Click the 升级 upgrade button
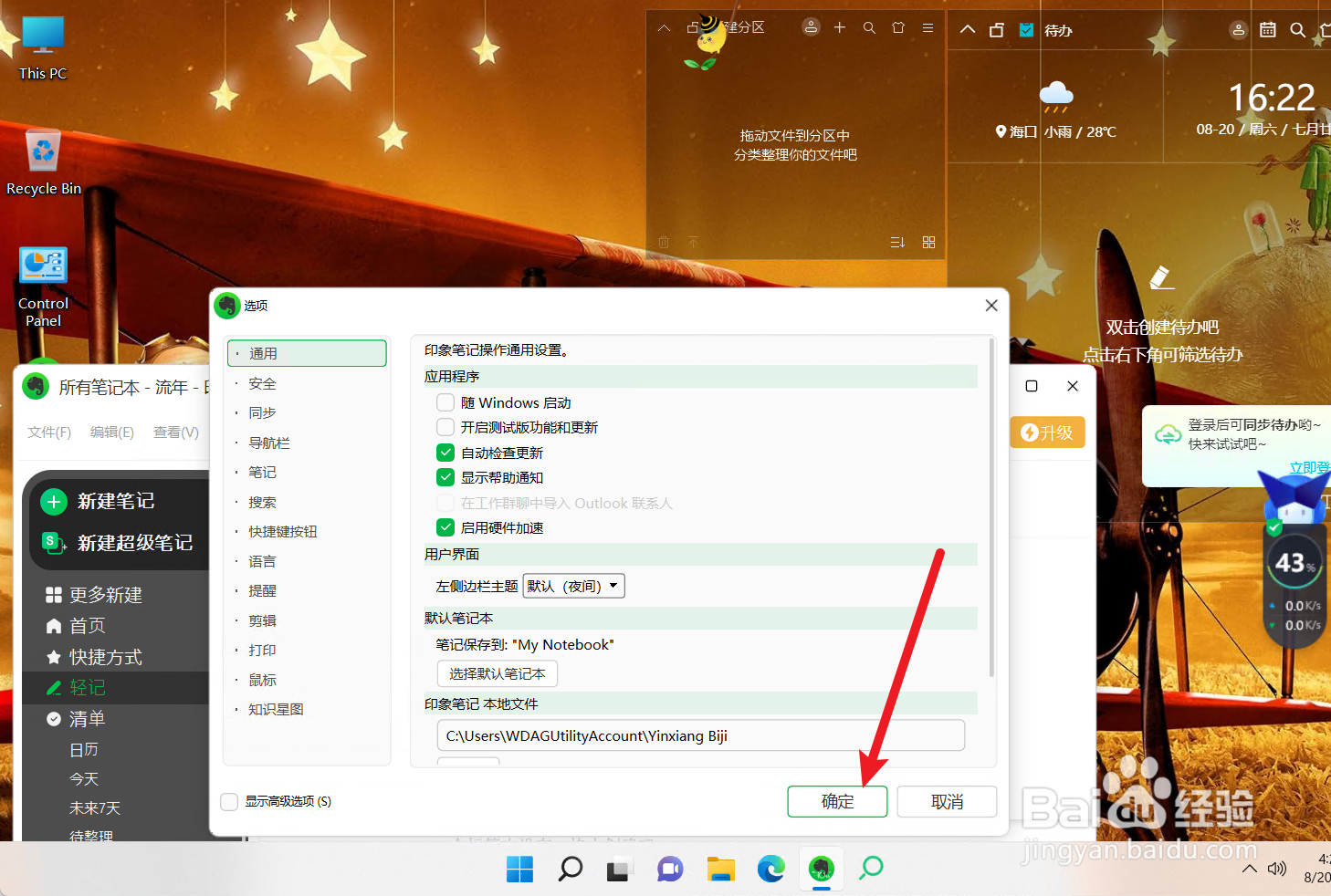The image size is (1331, 896). pyautogui.click(x=1047, y=432)
